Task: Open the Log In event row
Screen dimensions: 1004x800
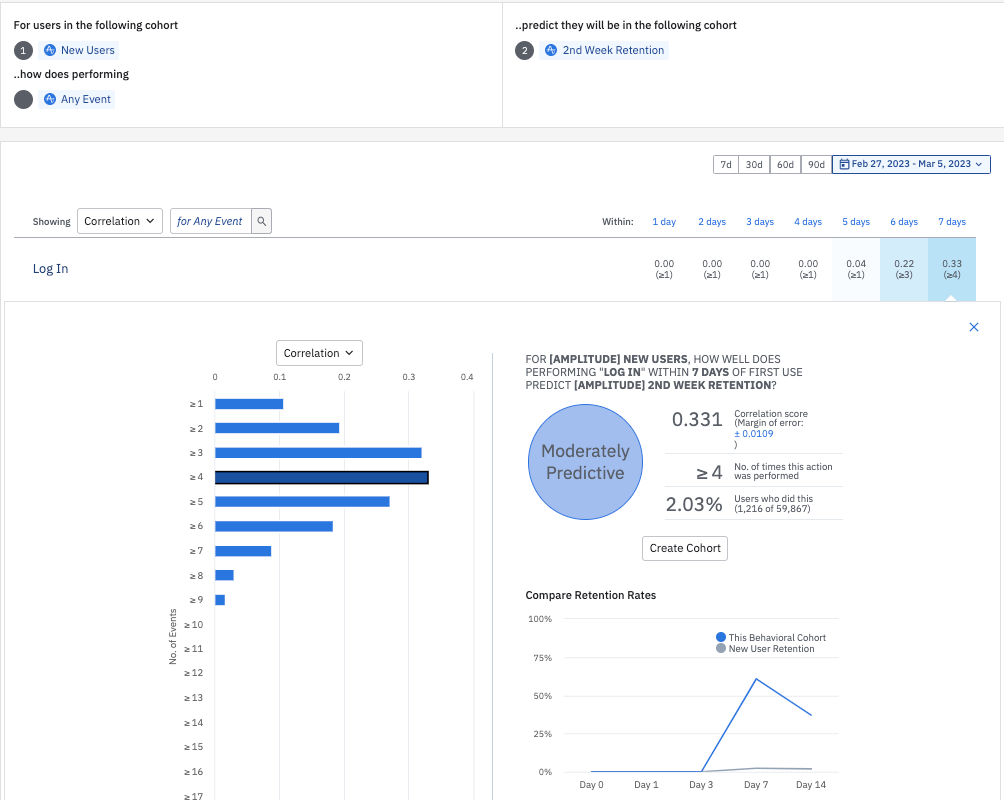Action: coord(51,269)
